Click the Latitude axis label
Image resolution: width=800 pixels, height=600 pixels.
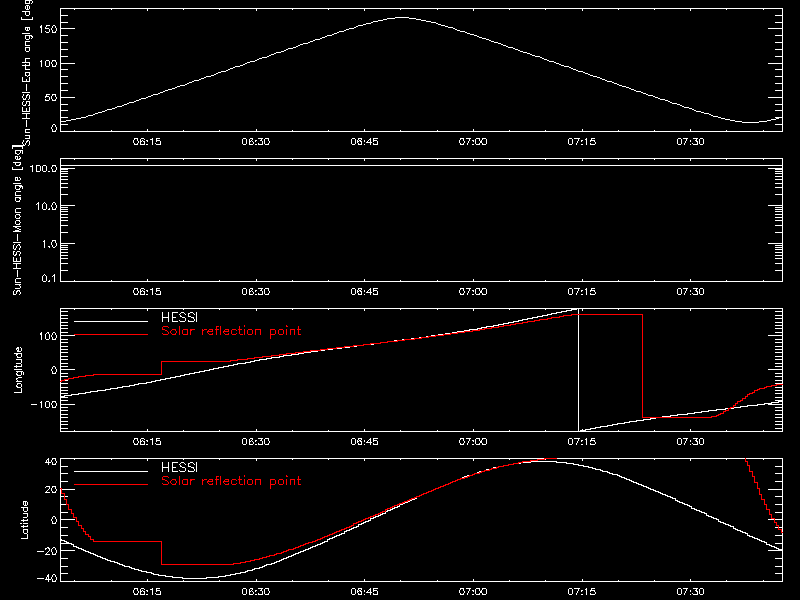coord(24,520)
